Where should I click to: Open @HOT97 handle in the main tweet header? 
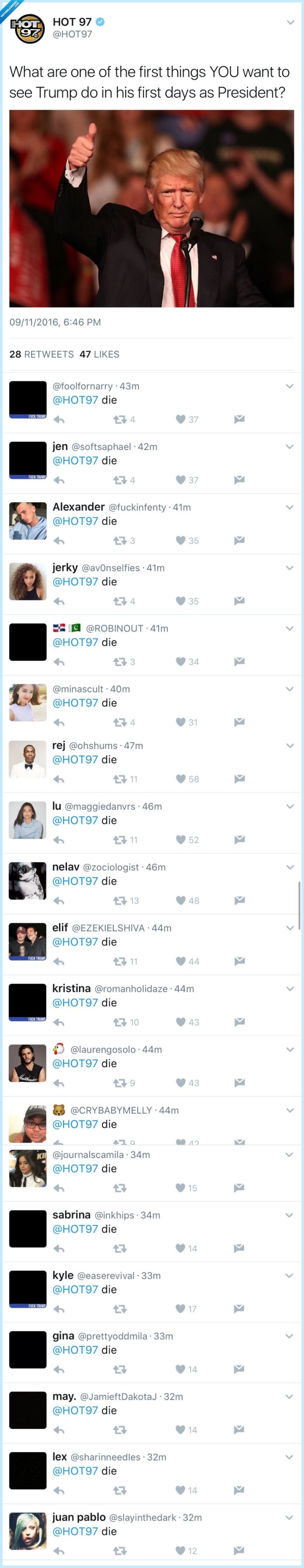tap(73, 35)
